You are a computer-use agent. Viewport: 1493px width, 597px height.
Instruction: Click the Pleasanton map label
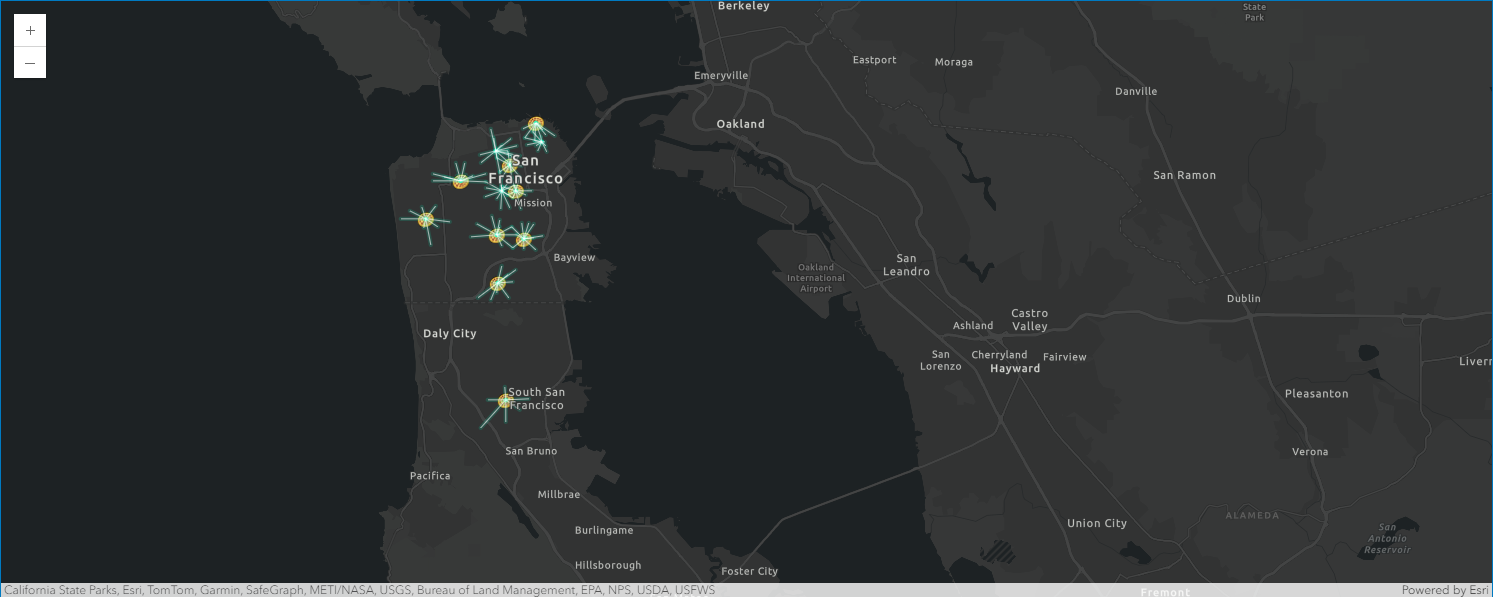pyautogui.click(x=1316, y=394)
